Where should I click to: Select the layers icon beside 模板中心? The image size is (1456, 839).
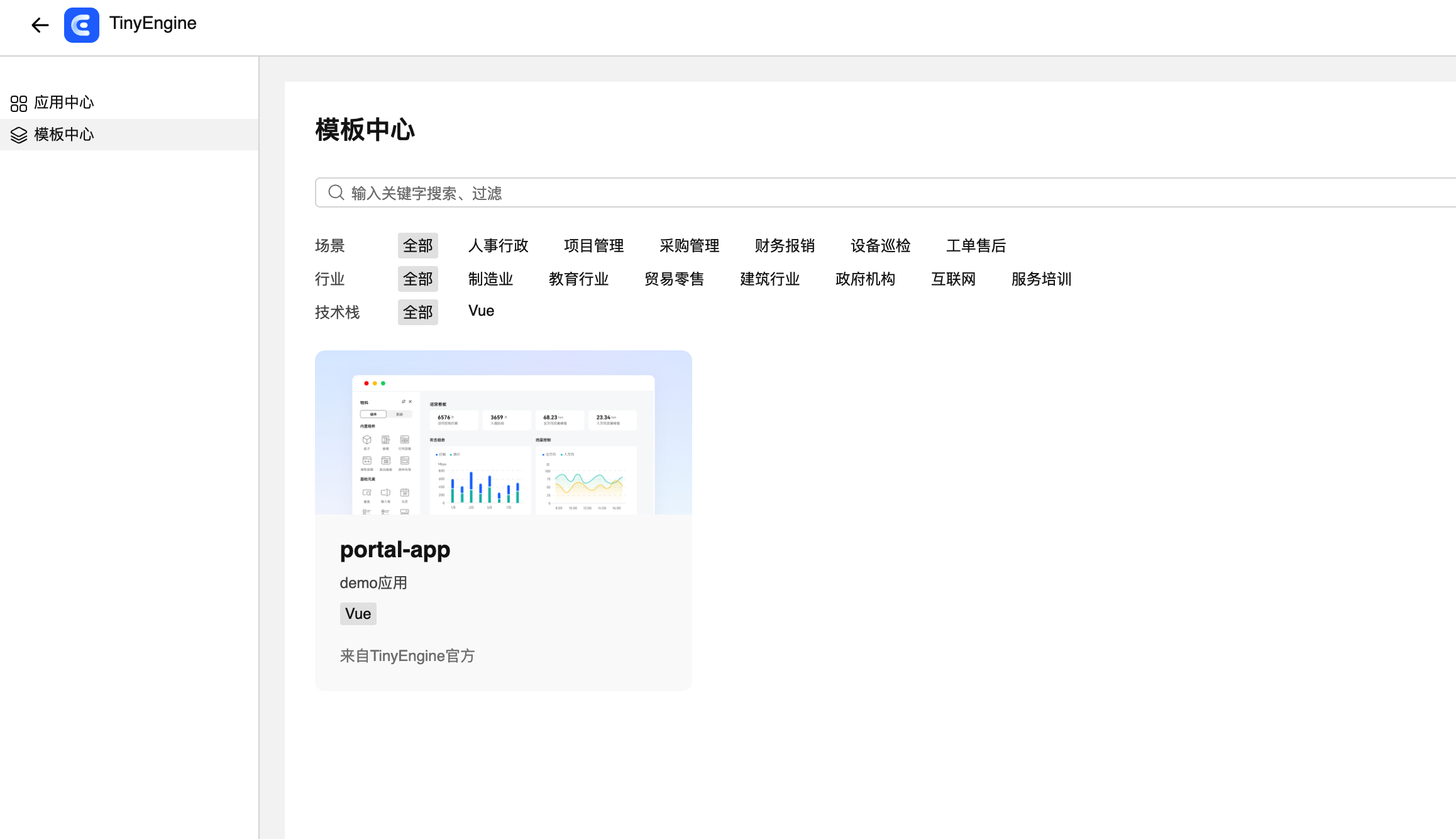[18, 135]
